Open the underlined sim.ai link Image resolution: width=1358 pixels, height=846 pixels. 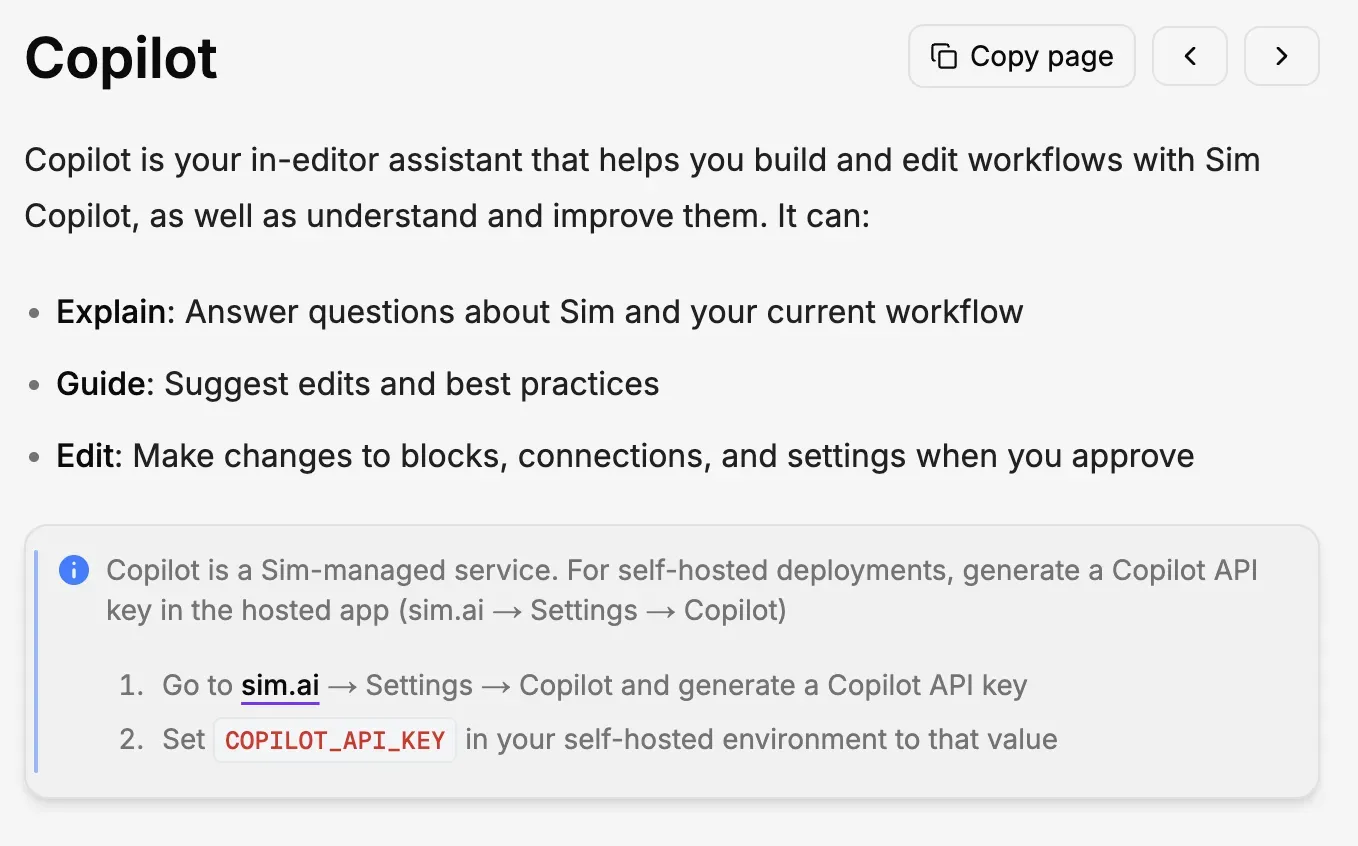[x=280, y=686]
